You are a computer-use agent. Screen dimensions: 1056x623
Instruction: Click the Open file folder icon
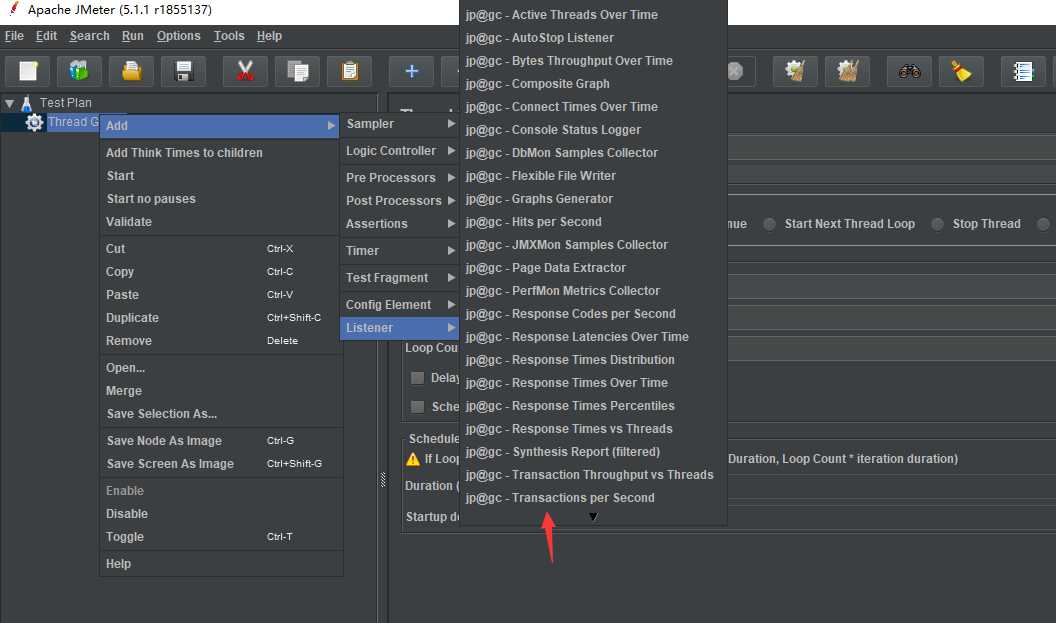click(131, 71)
